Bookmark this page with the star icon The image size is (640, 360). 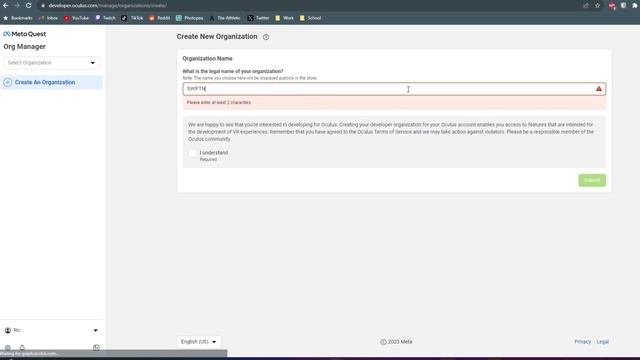(x=598, y=6)
